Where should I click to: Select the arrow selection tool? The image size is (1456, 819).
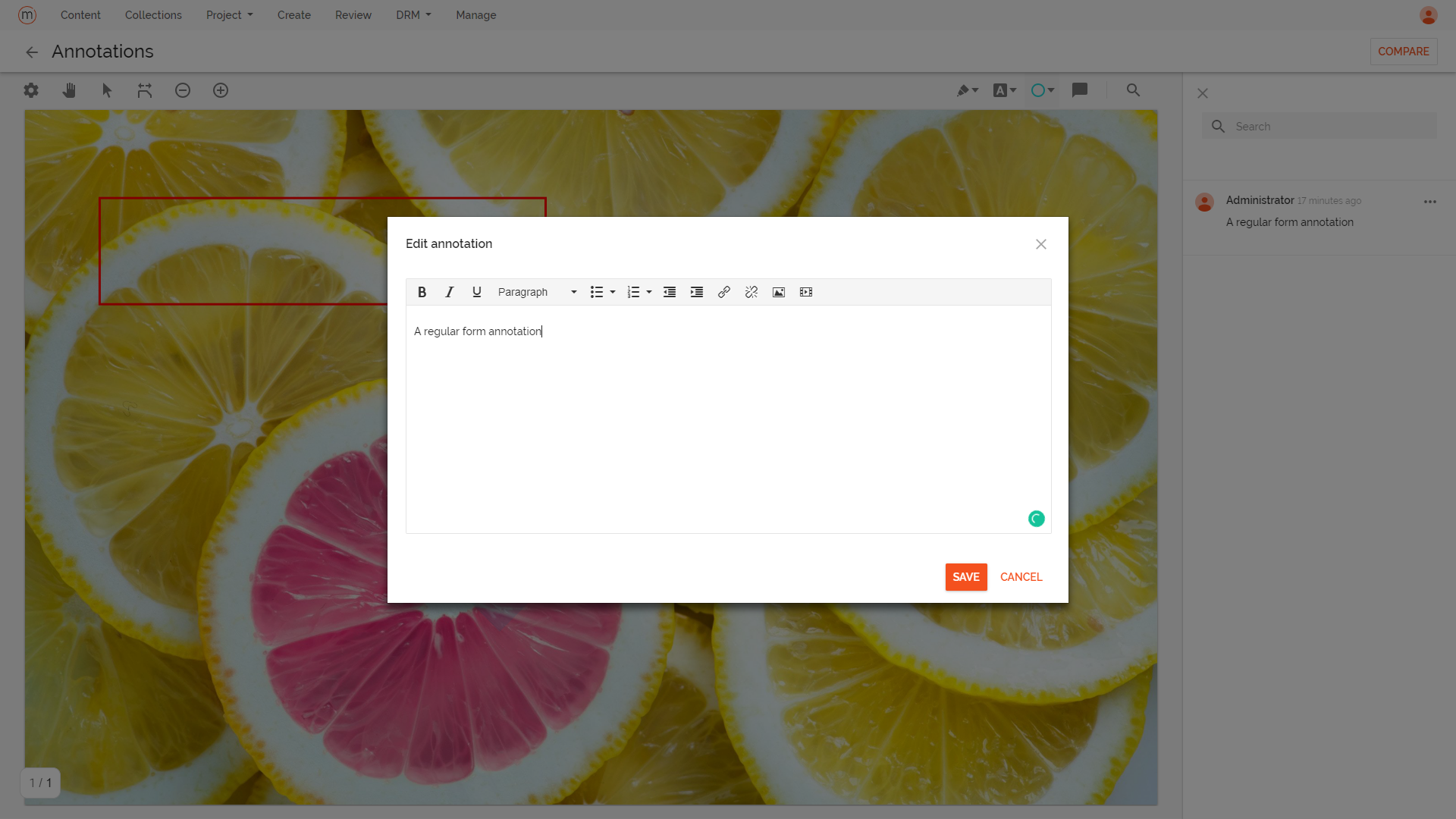[x=107, y=90]
